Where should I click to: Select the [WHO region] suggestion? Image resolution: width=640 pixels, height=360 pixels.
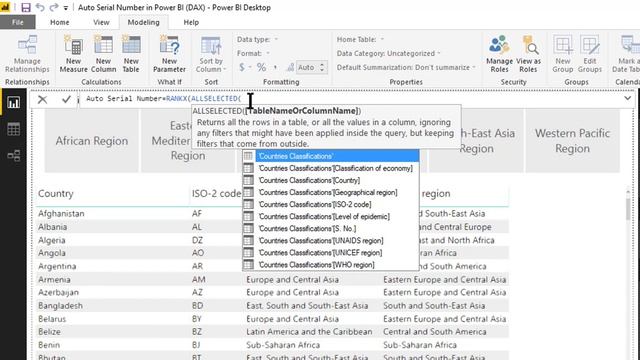(331, 264)
